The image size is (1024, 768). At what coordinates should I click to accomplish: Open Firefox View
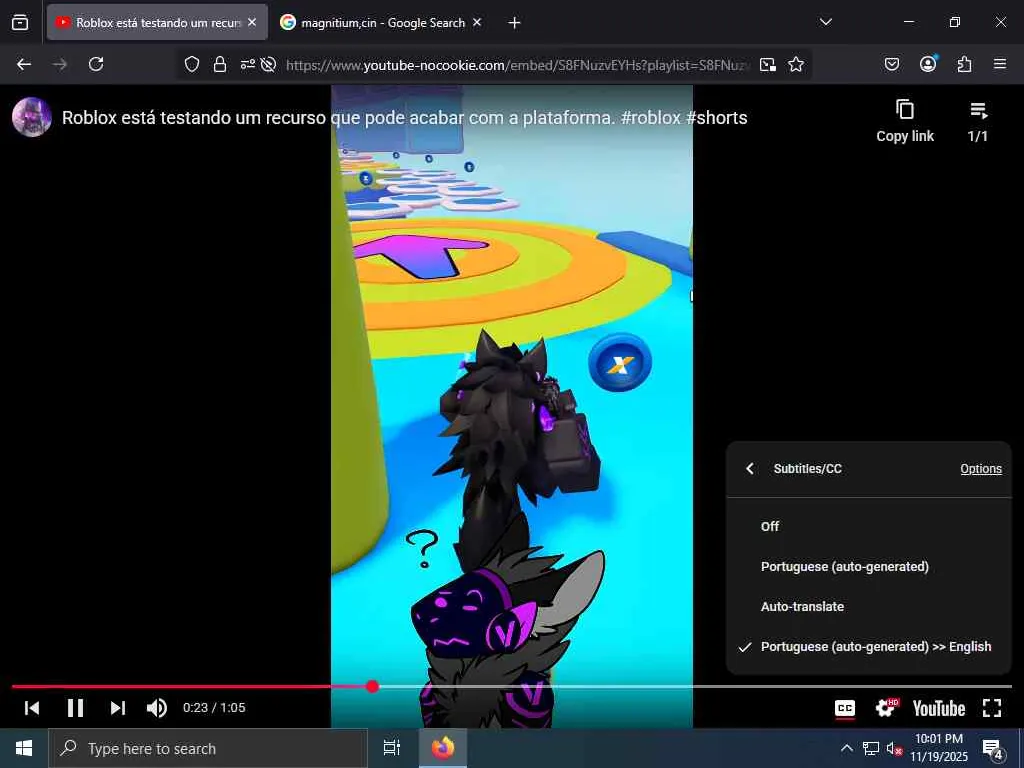(20, 22)
